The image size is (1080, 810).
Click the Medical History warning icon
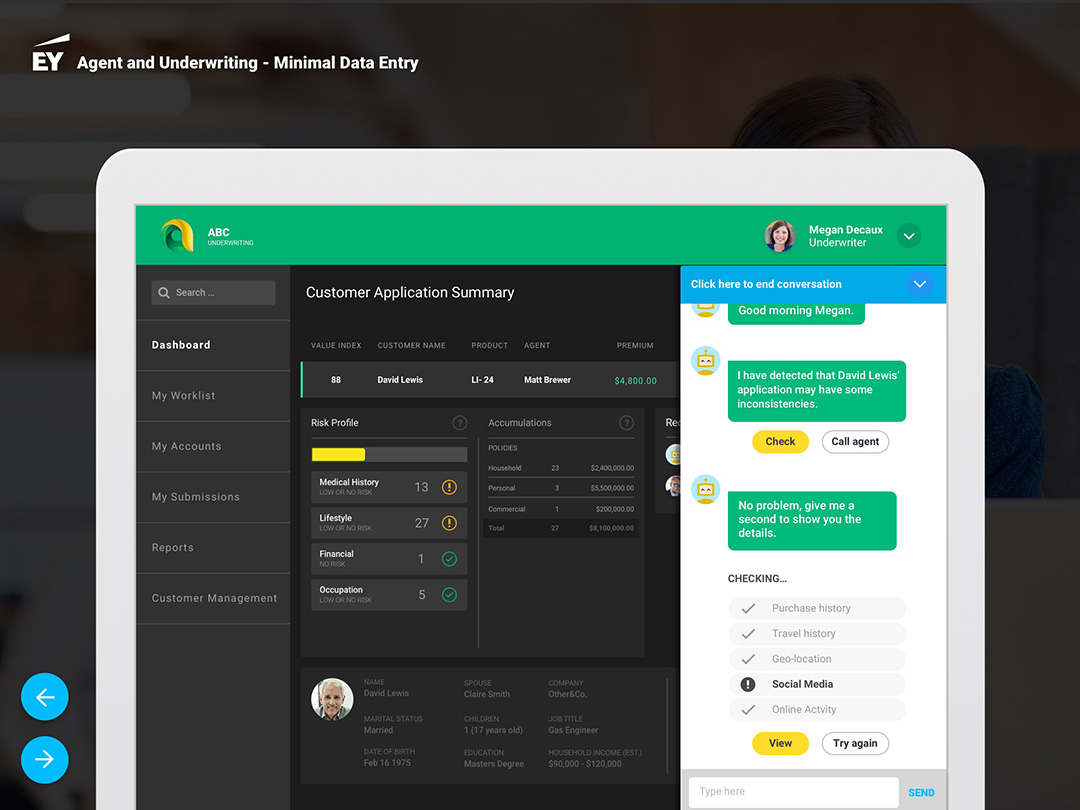tap(449, 487)
